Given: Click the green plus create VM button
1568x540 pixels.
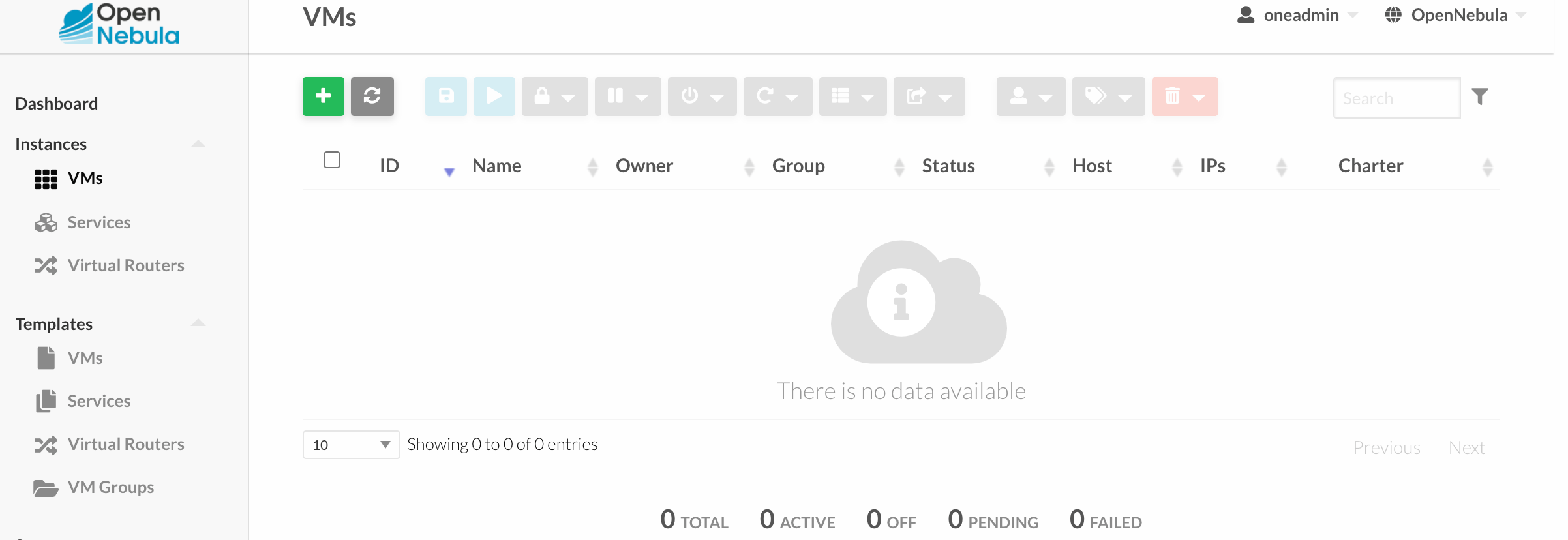Looking at the screenshot, I should point(323,97).
